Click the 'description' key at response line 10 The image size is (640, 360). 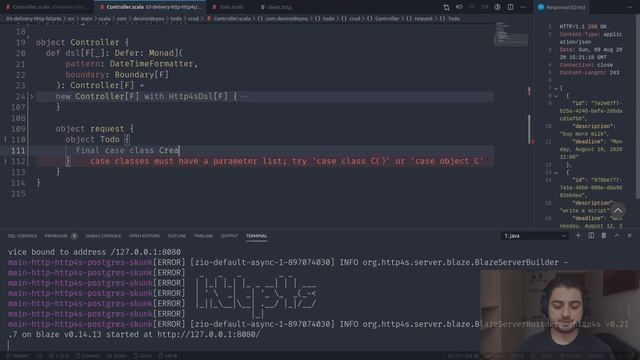click(593, 127)
